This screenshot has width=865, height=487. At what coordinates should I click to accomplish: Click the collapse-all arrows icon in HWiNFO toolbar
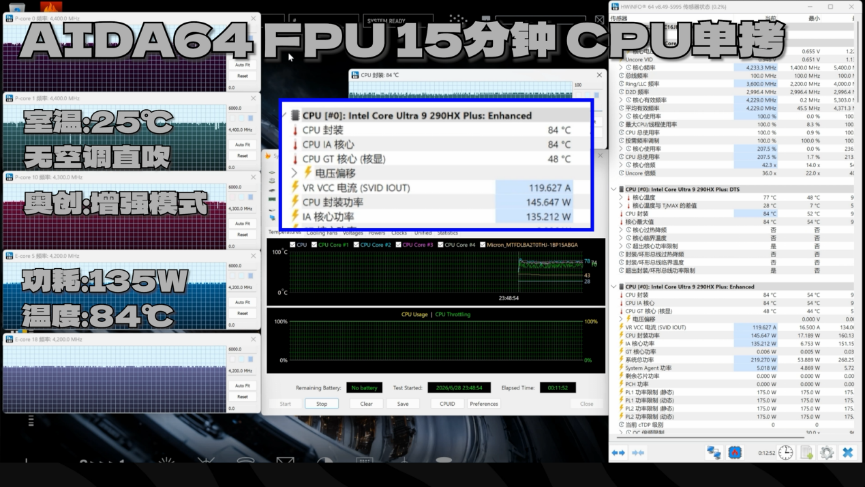point(638,453)
